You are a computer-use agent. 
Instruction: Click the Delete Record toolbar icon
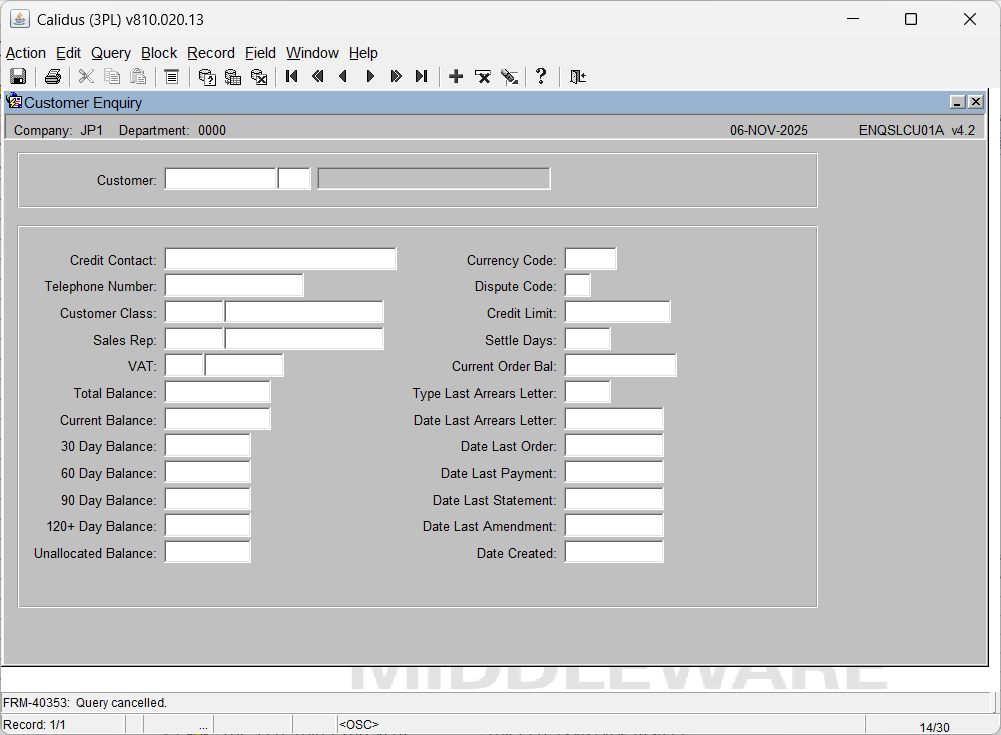tap(482, 77)
